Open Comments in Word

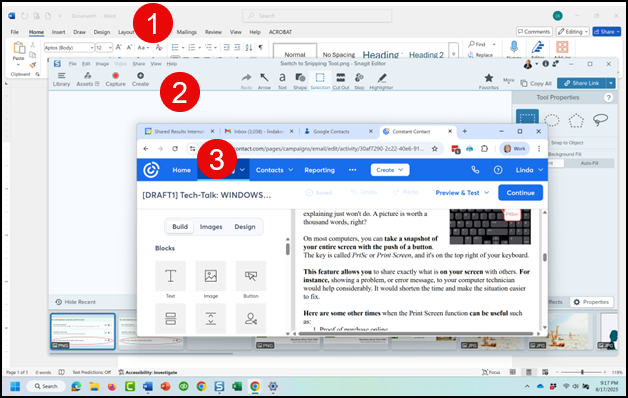tap(534, 32)
